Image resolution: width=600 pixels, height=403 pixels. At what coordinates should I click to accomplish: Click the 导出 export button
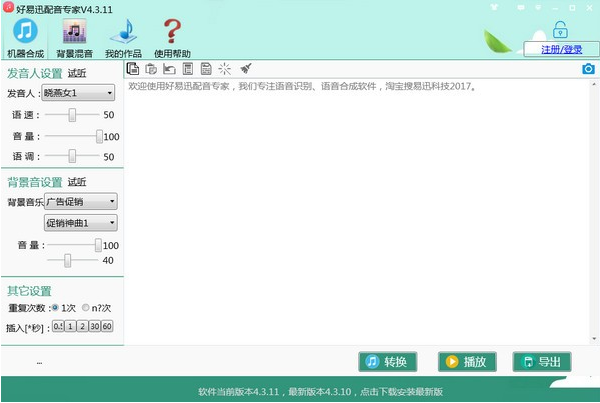point(542,362)
